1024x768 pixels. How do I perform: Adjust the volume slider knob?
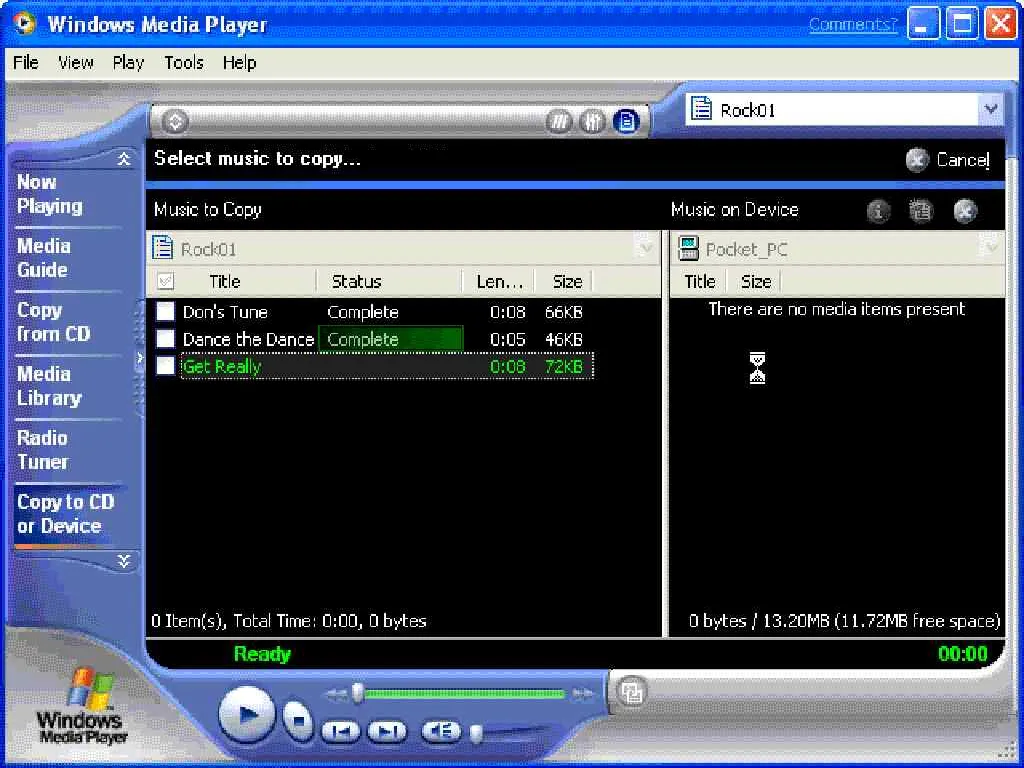click(x=477, y=733)
